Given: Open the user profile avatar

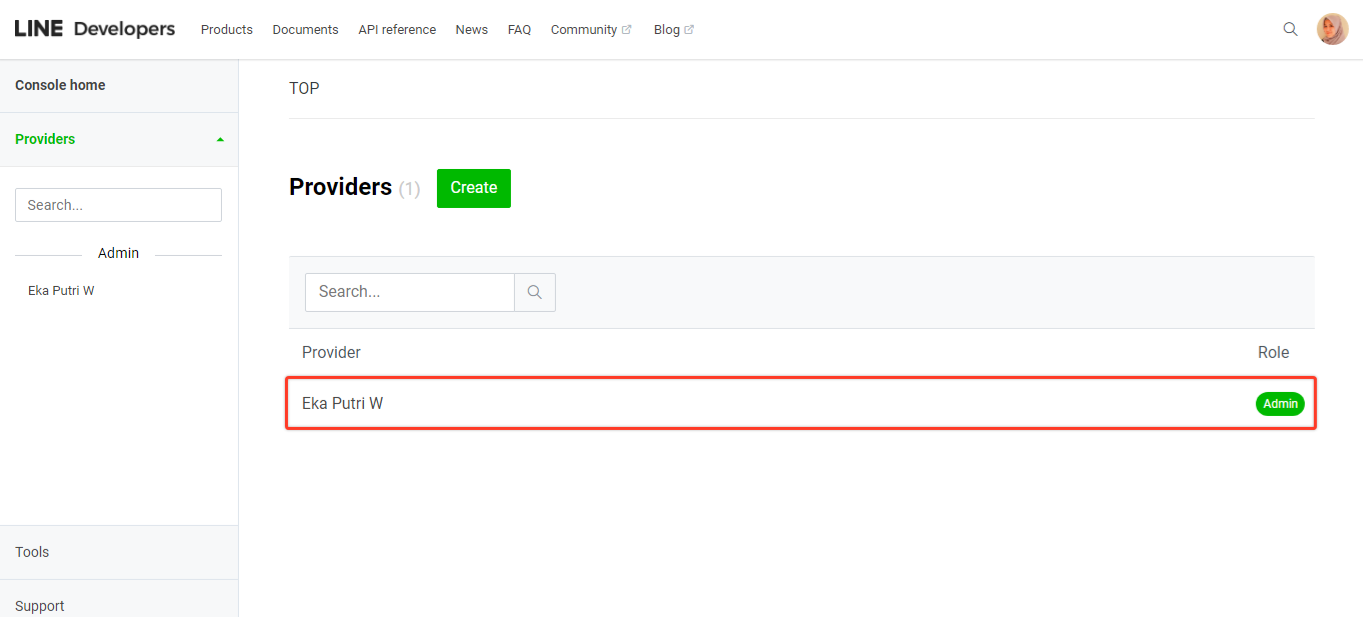Looking at the screenshot, I should [x=1332, y=29].
